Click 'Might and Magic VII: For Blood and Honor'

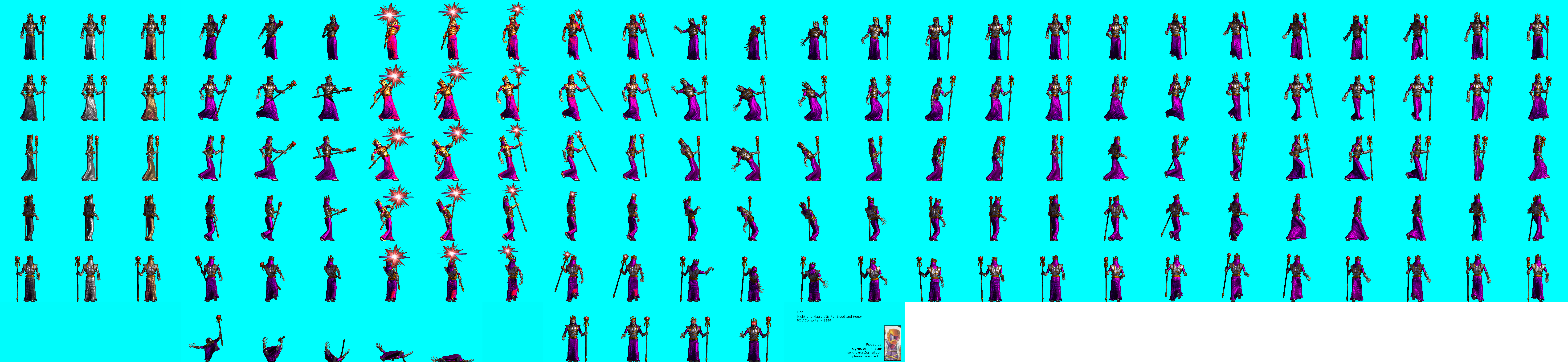pos(830,317)
